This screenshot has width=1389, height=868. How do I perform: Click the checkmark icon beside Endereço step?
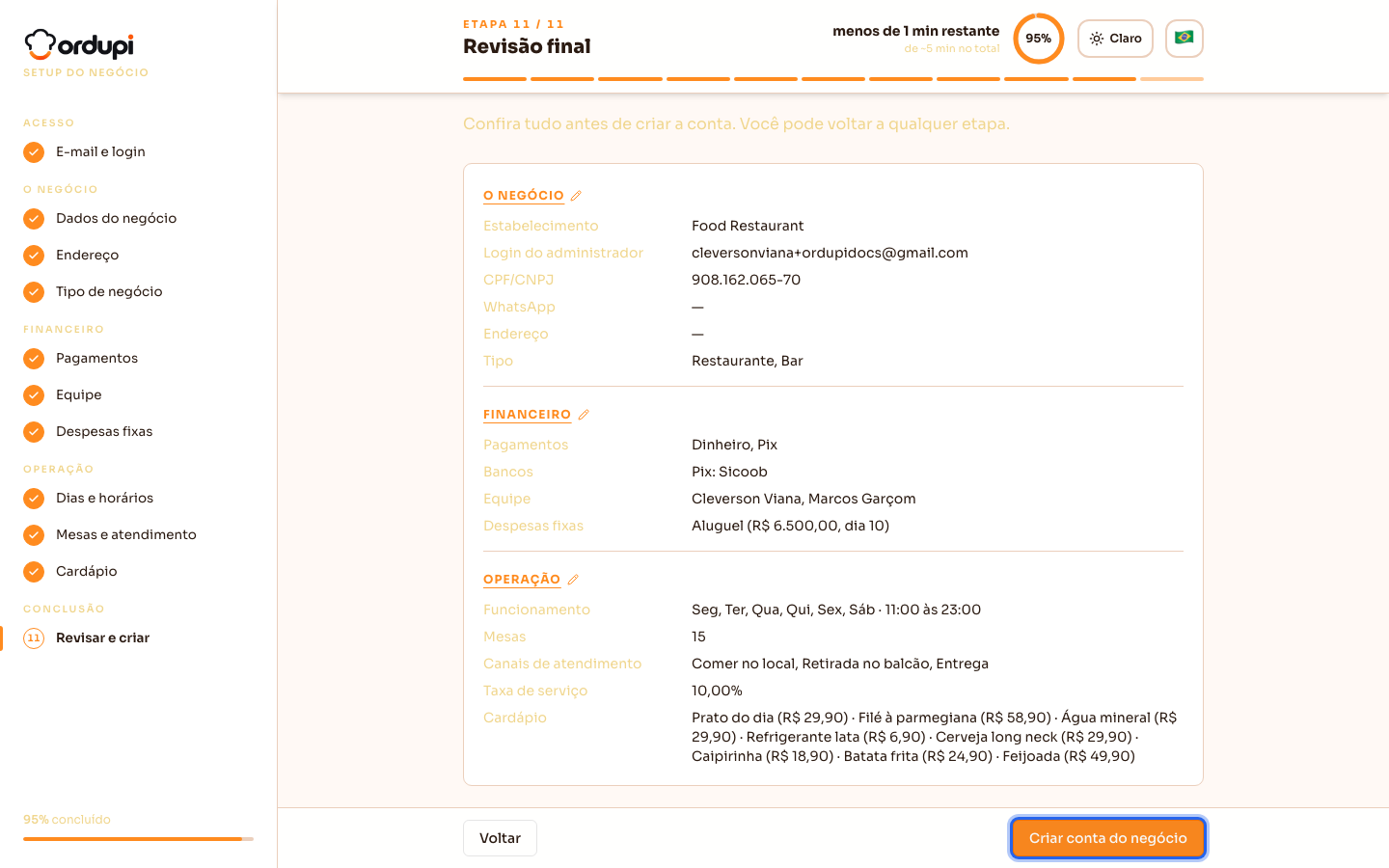click(34, 256)
